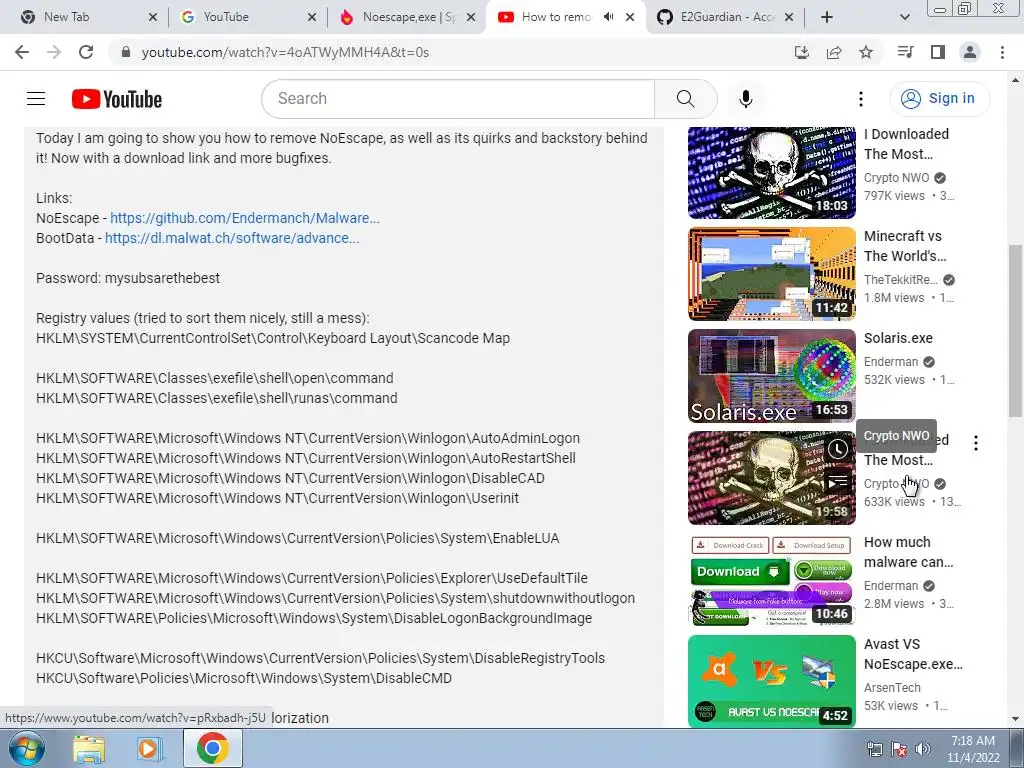
Task: Open a new tab with plus button
Action: point(827,17)
